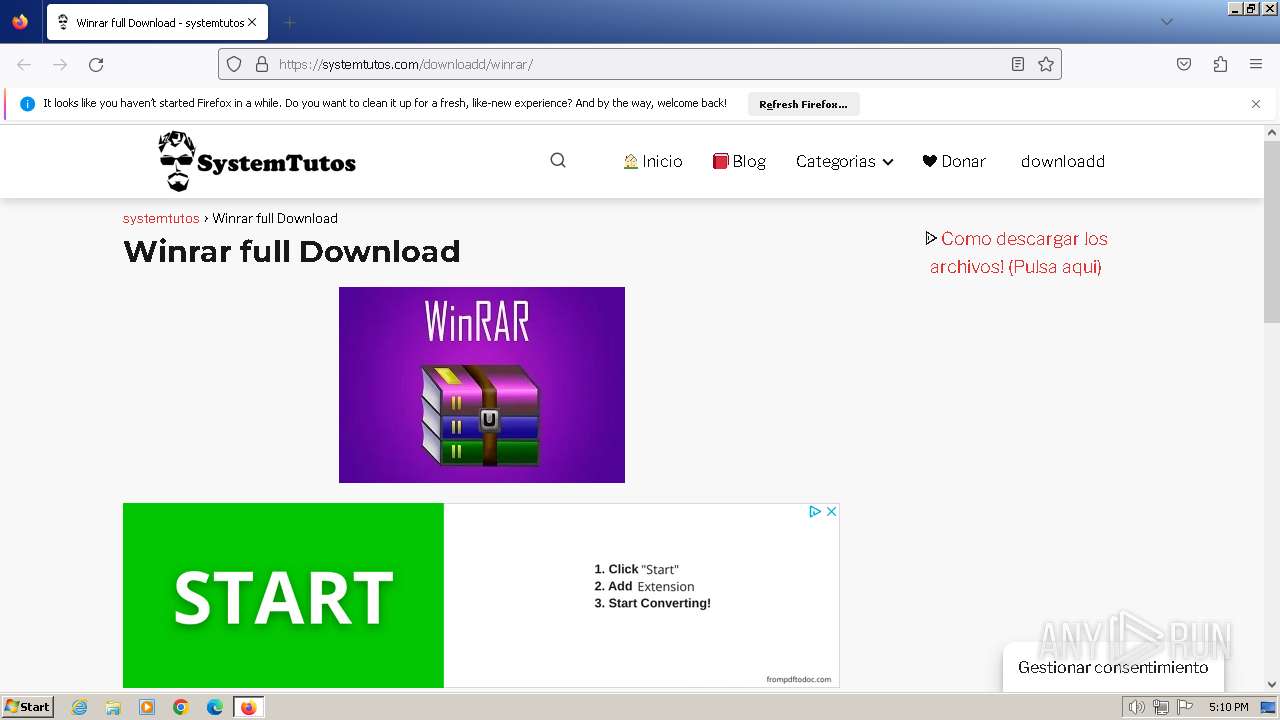The height and width of the screenshot is (720, 1280).
Task: Click the taskbar clock 5:10 PM
Action: point(1228,707)
